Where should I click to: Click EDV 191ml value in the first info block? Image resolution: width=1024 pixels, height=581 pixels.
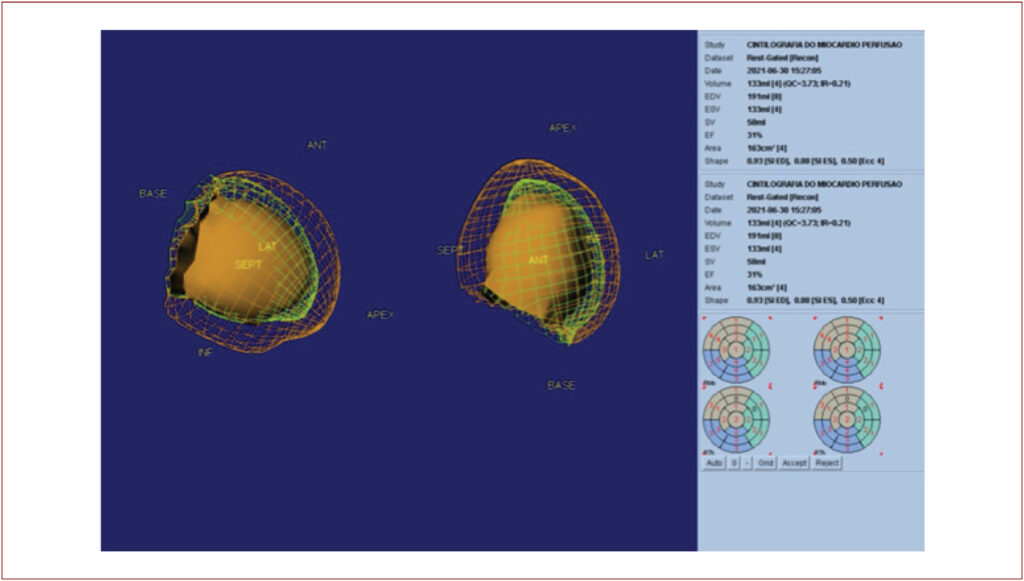point(764,97)
